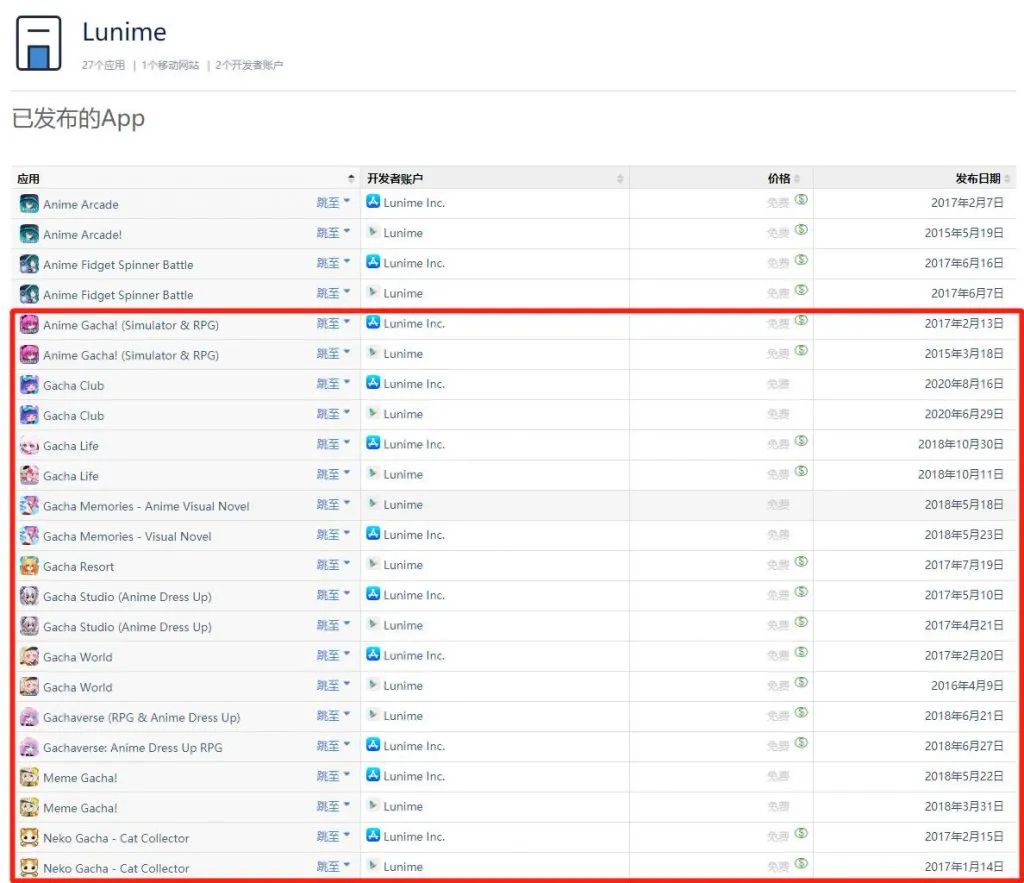Click the Gacha Resort app icon
The height and width of the screenshot is (883, 1024).
[x=29, y=566]
